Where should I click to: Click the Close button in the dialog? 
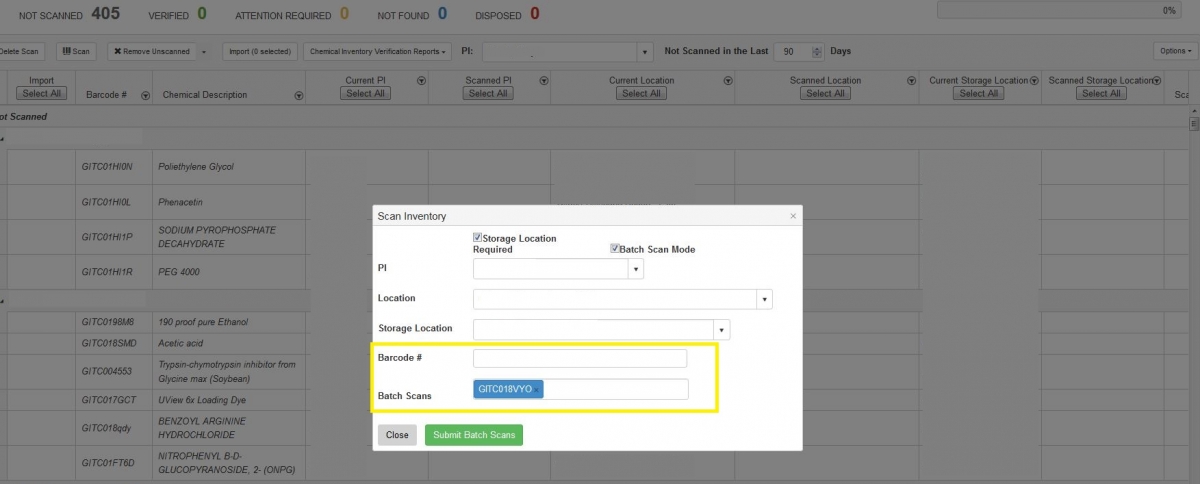(x=397, y=435)
